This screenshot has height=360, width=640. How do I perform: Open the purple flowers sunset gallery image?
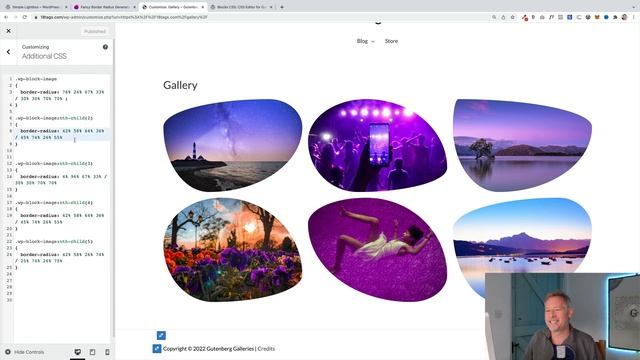233,250
